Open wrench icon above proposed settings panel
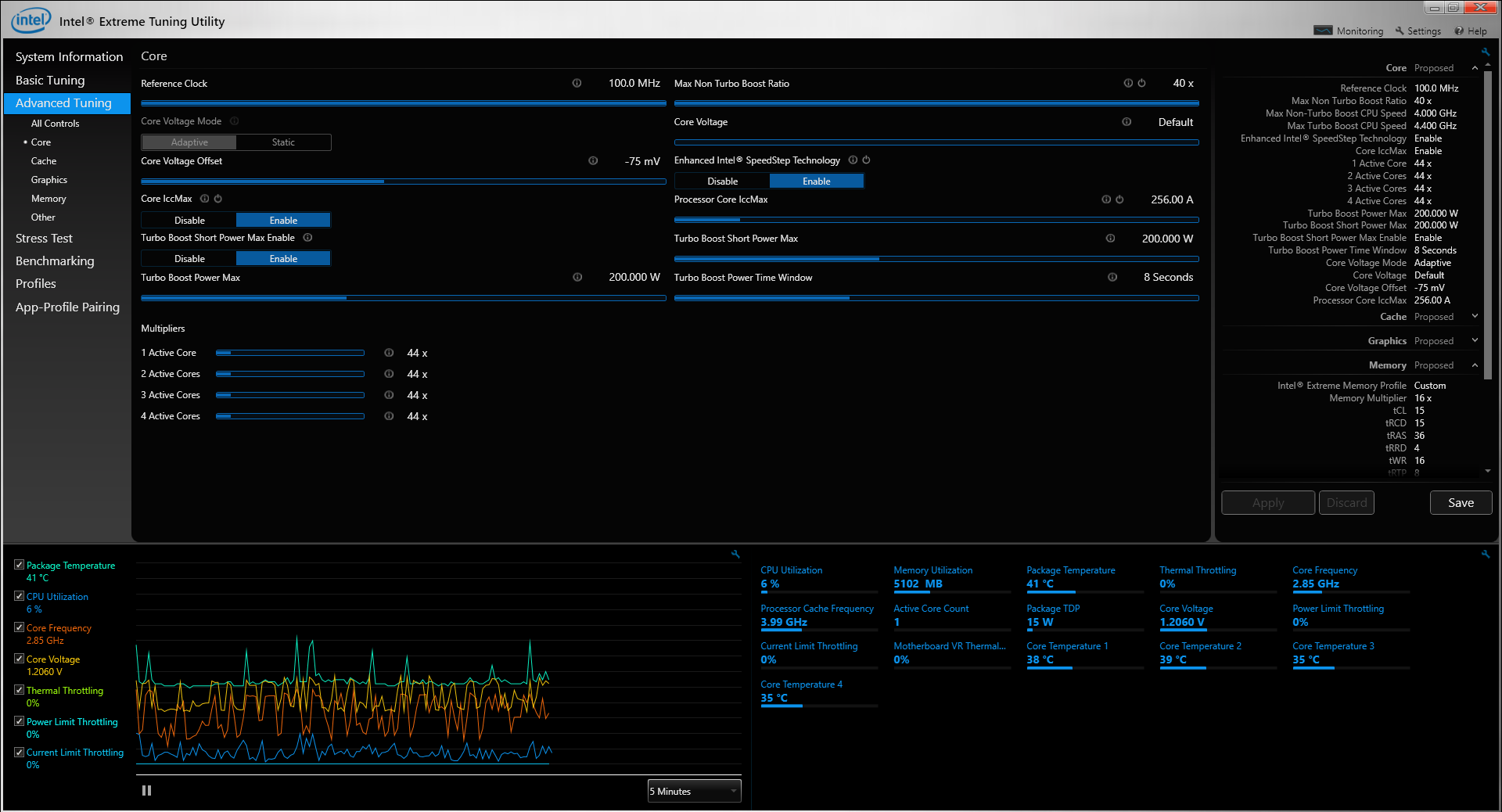The width and height of the screenshot is (1502, 812). click(1485, 52)
